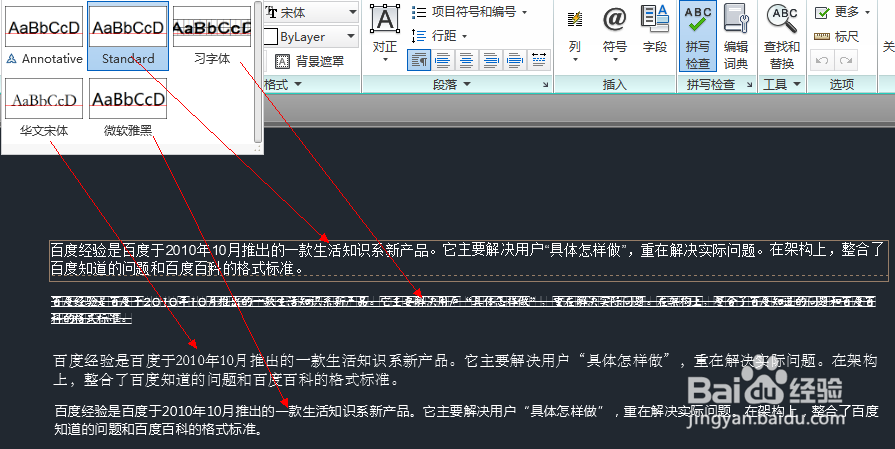Toggle 拼写检查 spell check

698,37
